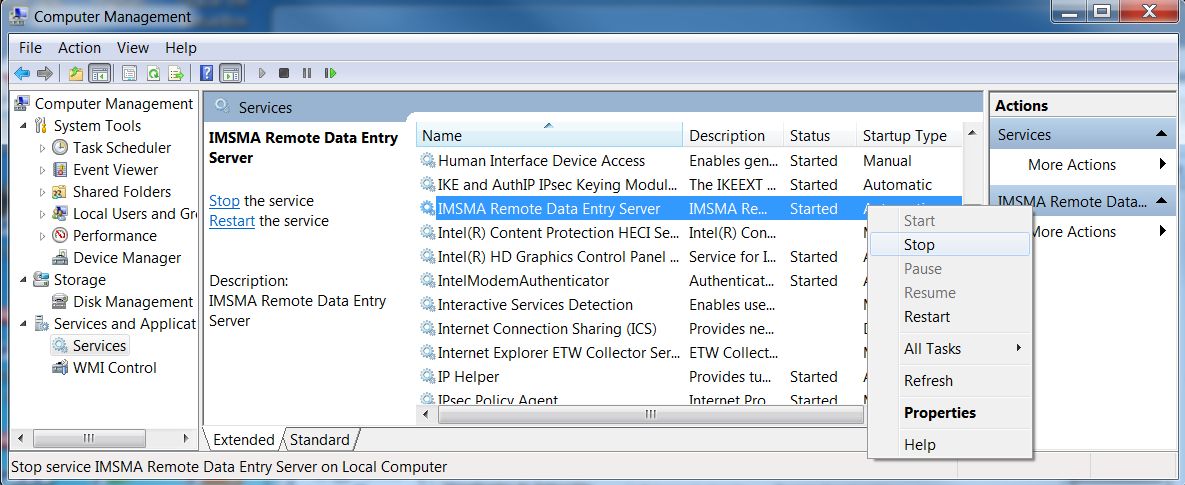The height and width of the screenshot is (485, 1185).
Task: Click the Up one level folder icon
Action: (x=76, y=73)
